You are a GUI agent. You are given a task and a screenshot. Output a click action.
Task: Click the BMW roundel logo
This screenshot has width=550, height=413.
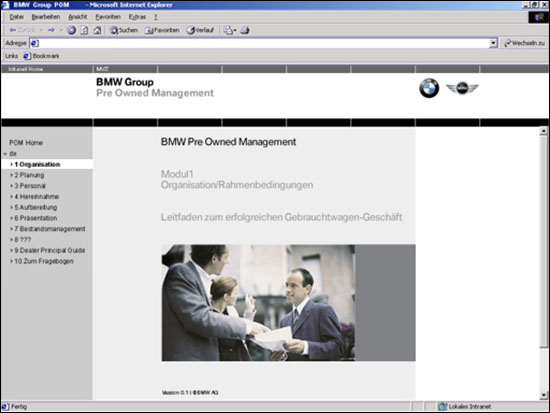click(x=429, y=88)
